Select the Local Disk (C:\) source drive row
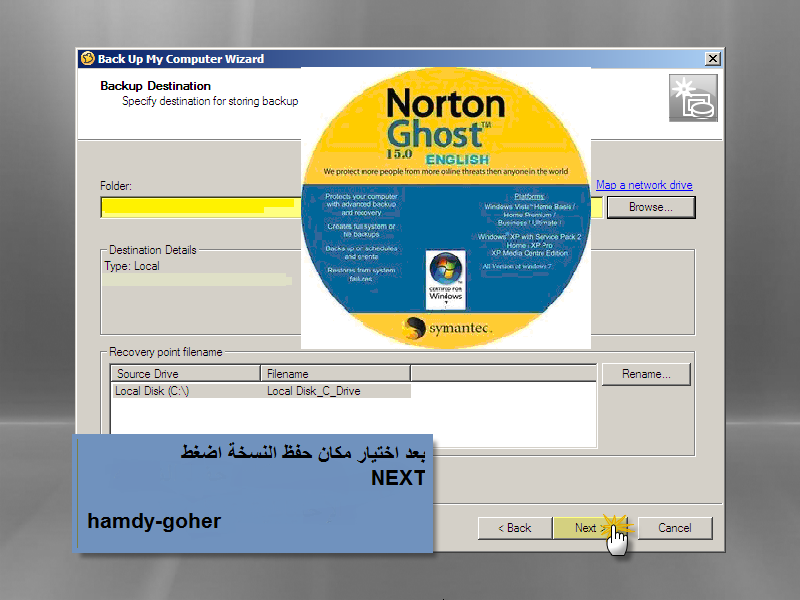The width and height of the screenshot is (800, 600). click(x=260, y=391)
